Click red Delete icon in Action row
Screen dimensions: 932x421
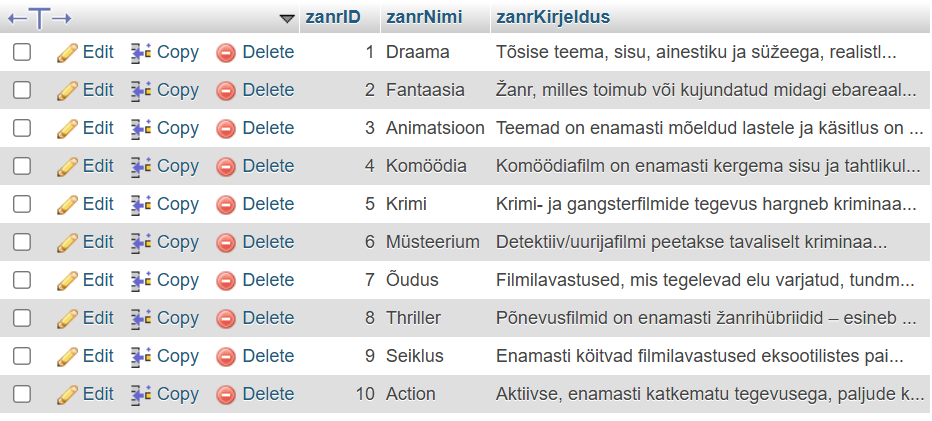tap(226, 394)
